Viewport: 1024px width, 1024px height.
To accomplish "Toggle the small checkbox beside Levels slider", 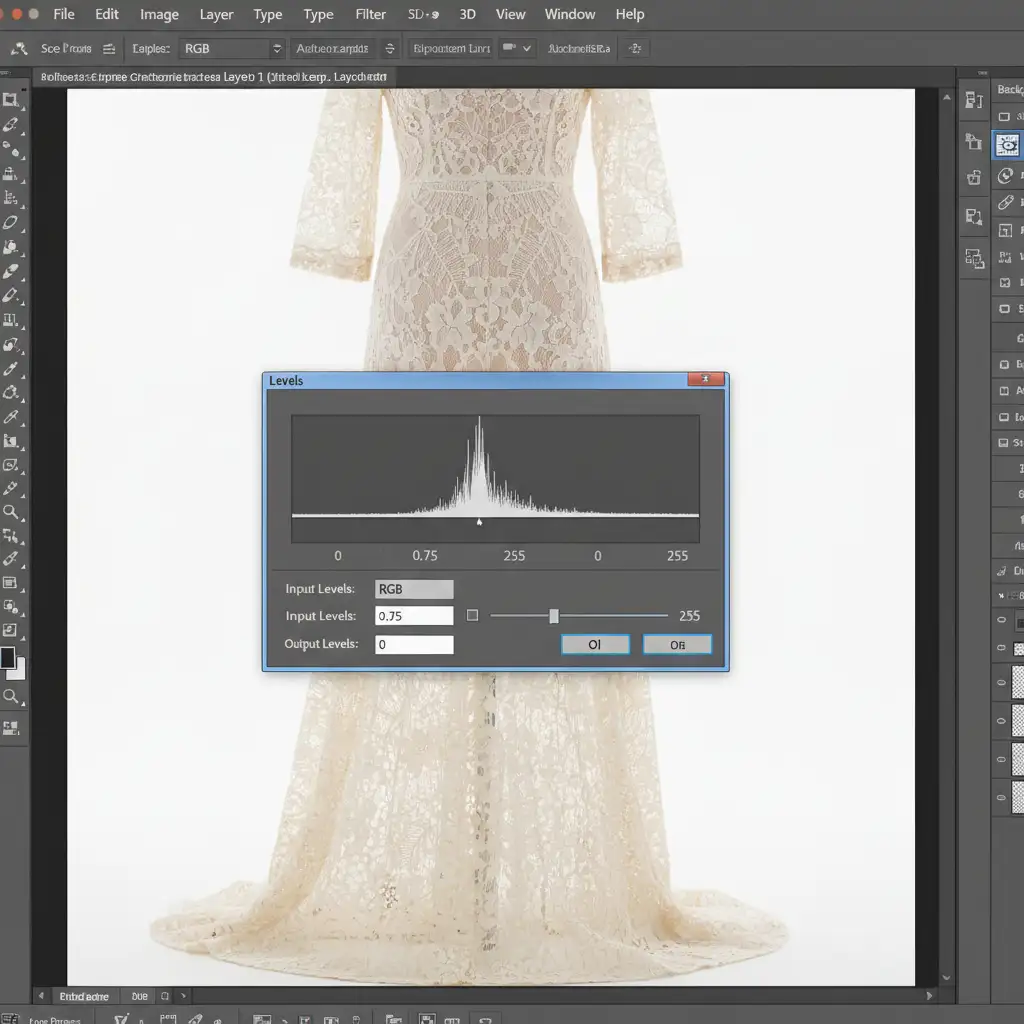I will [x=473, y=616].
